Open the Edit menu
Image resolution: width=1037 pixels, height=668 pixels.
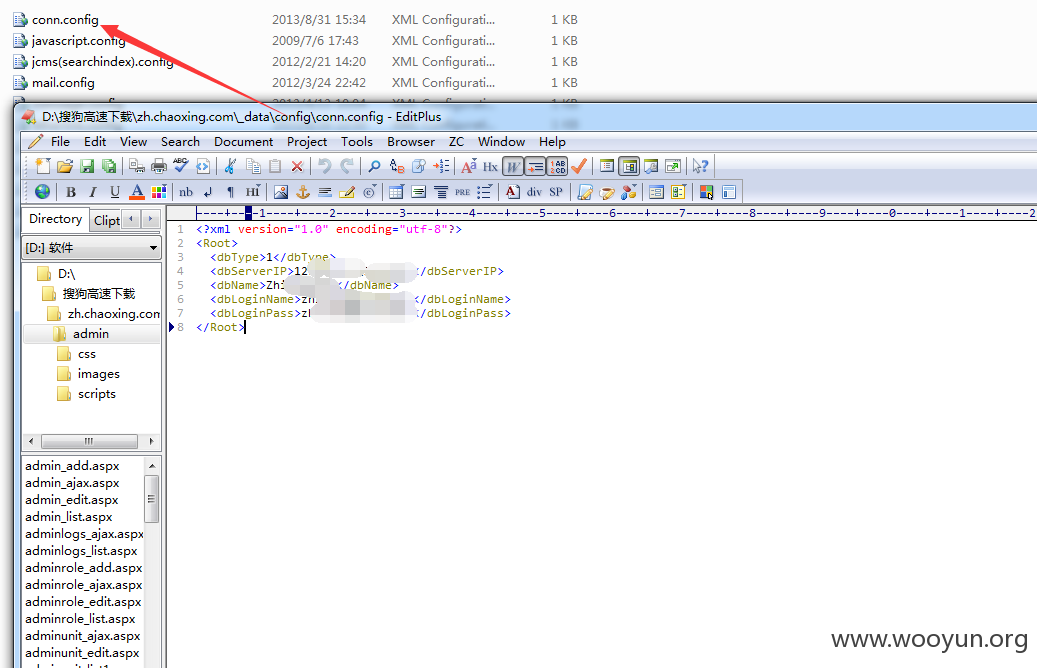95,142
